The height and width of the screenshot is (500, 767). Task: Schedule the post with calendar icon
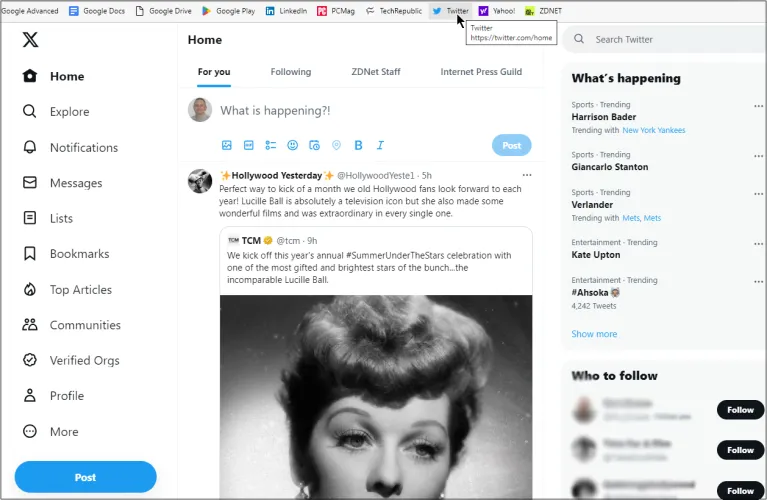pyautogui.click(x=315, y=145)
